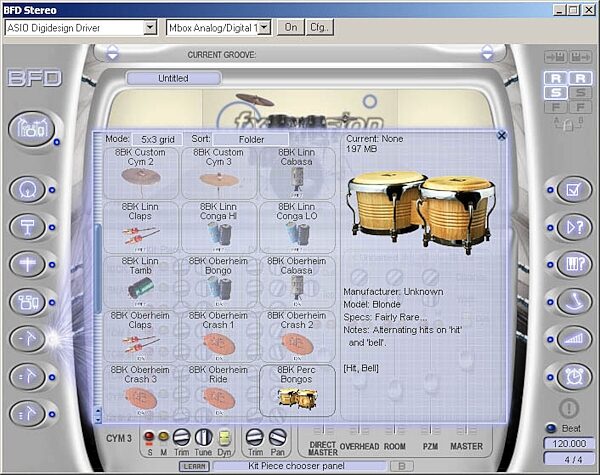The height and width of the screenshot is (475, 600).
Task: Change the Sort Folder selector
Action: point(251,139)
